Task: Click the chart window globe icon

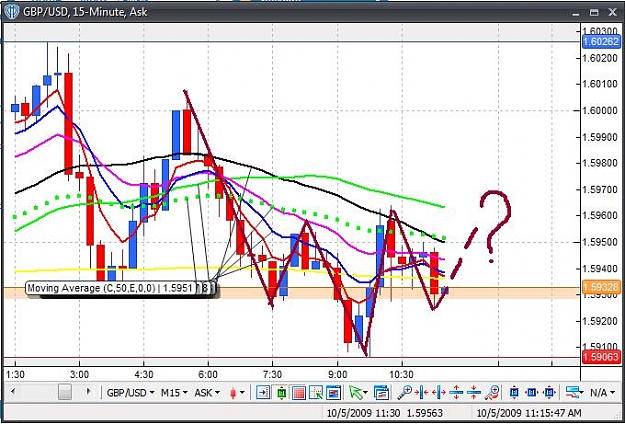Action: tap(12, 12)
